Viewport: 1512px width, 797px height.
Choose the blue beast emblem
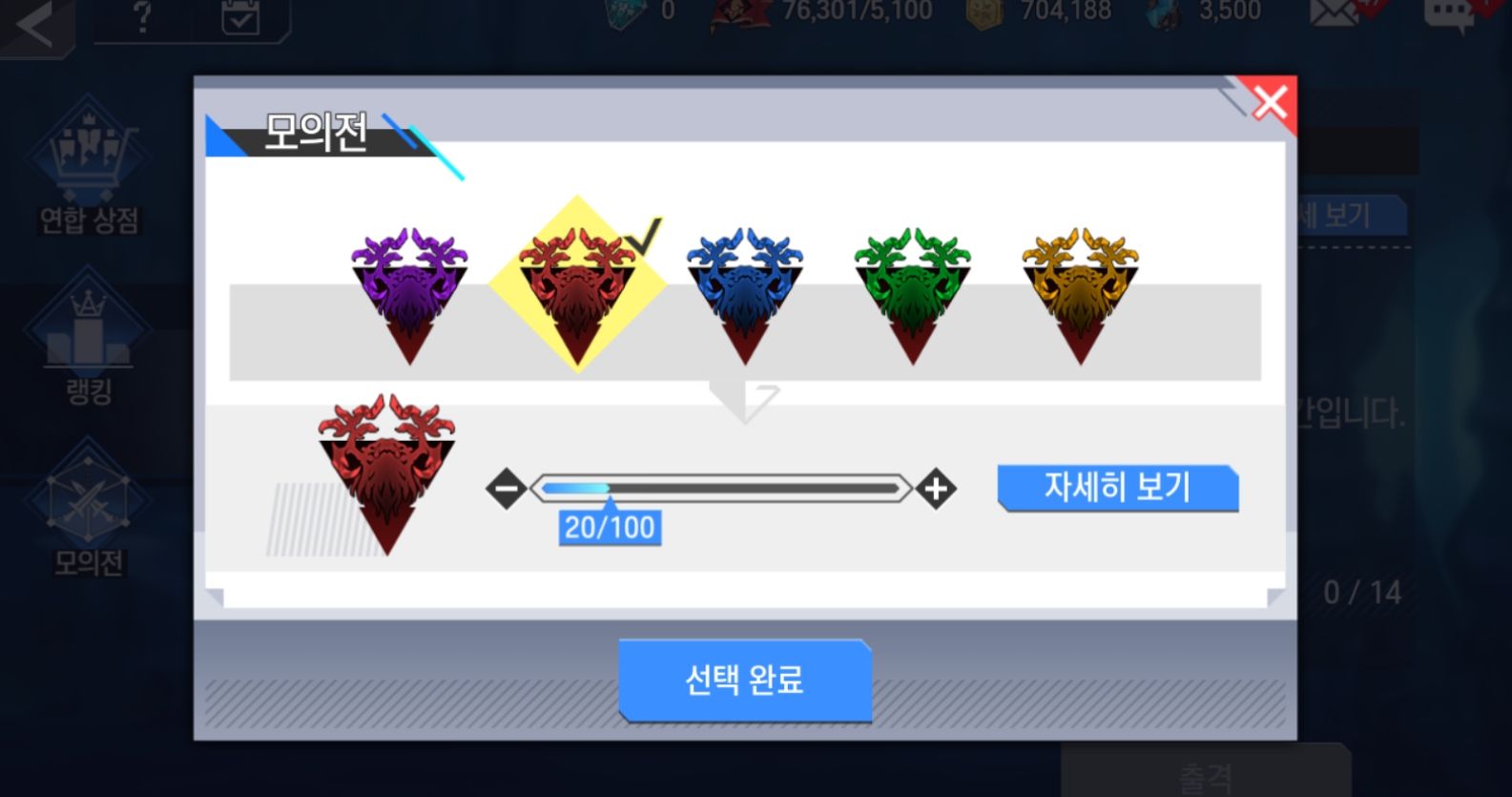[745, 296]
